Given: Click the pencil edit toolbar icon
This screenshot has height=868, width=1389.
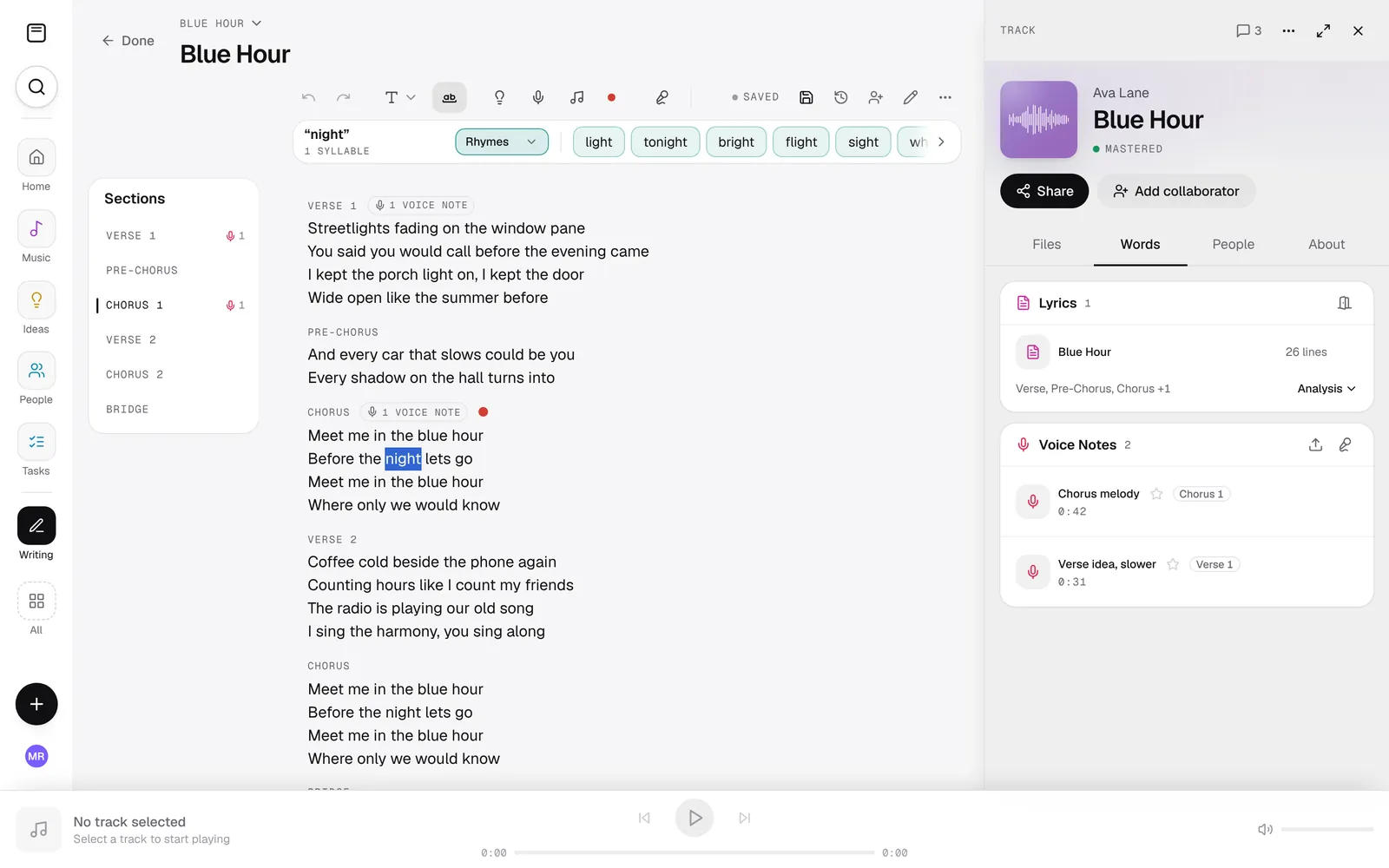Looking at the screenshot, I should click(x=911, y=97).
